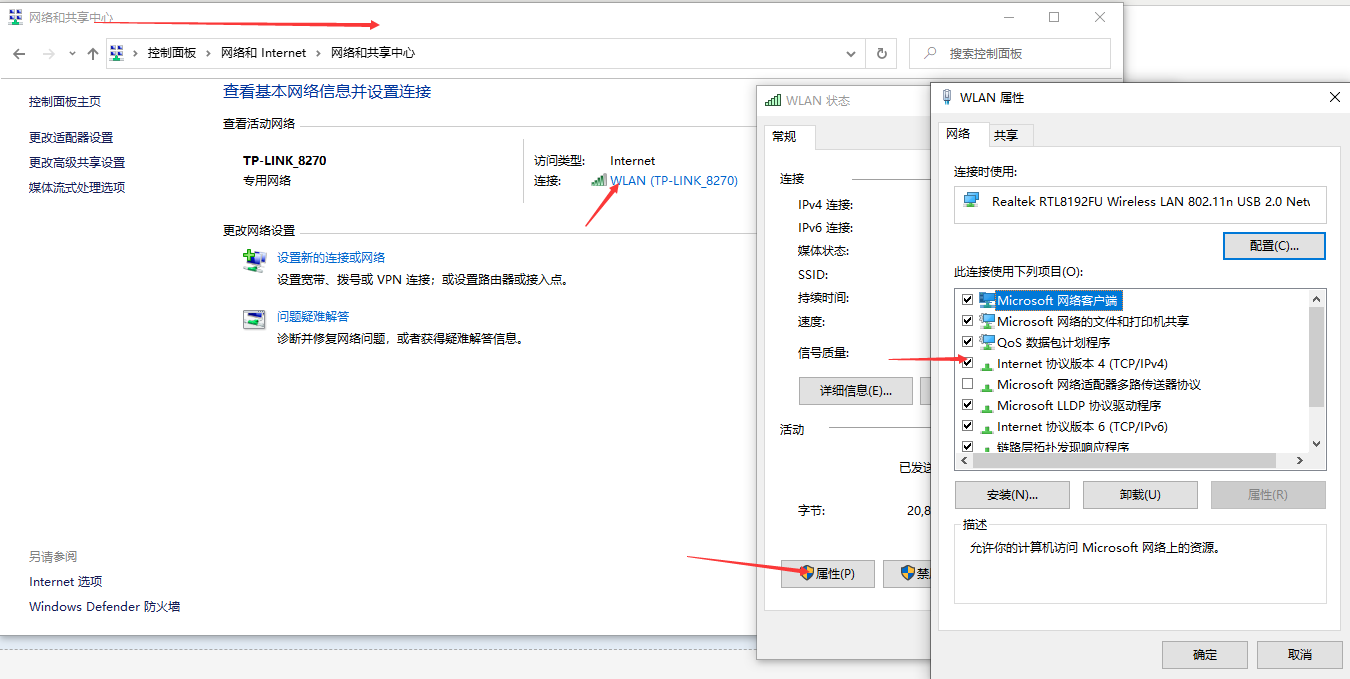The image size is (1350, 679).
Task: Click the troubleshoot problems icon
Action: click(x=254, y=319)
